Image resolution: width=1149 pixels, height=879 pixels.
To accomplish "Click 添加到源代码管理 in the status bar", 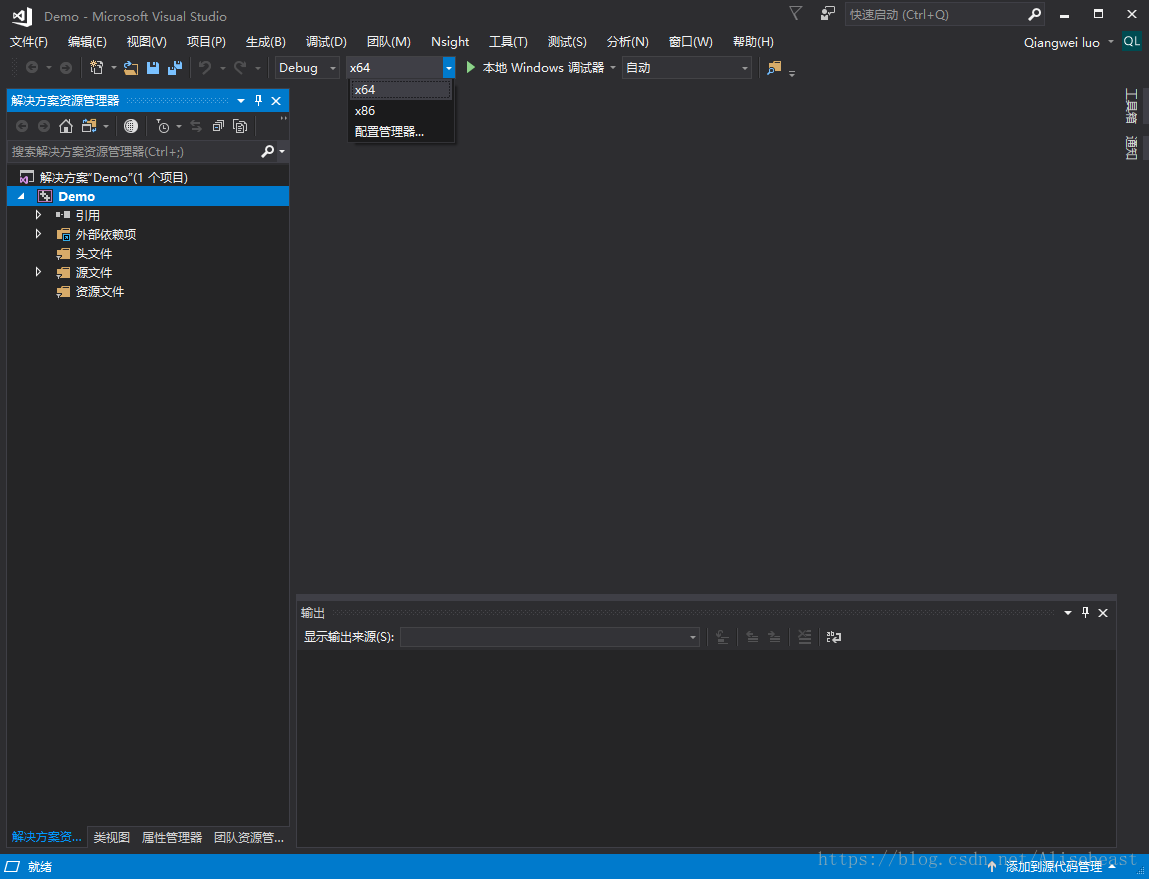I will click(1053, 867).
